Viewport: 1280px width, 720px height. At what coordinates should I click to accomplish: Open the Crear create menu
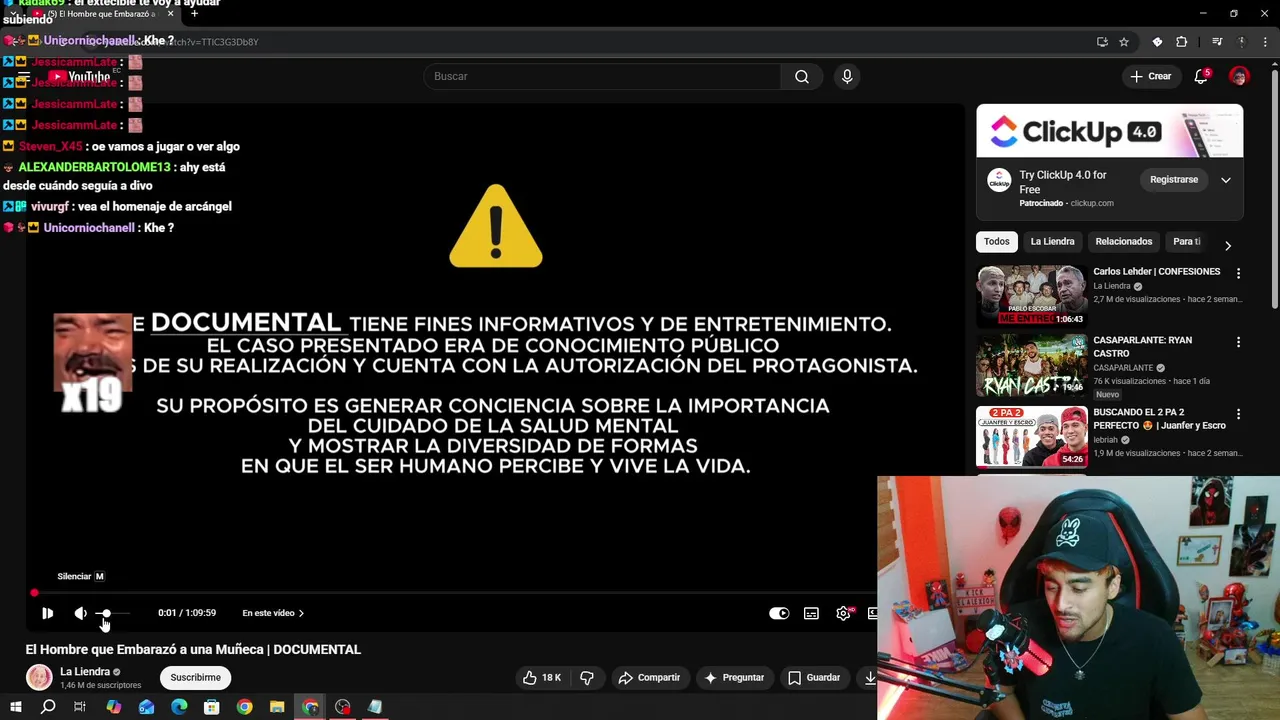click(x=1150, y=76)
